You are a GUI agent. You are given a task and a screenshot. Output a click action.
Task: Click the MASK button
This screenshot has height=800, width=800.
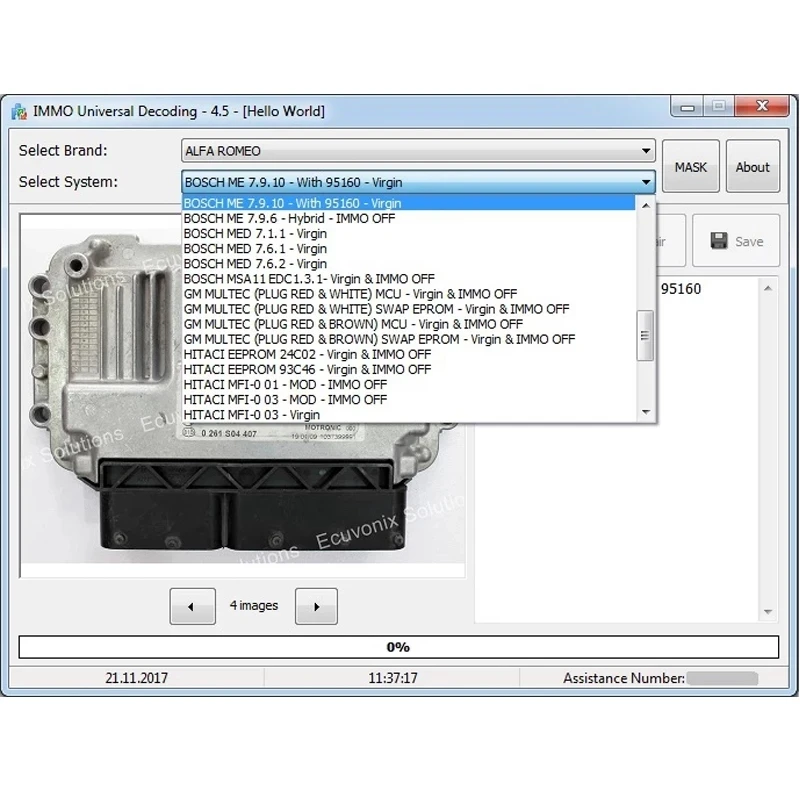pos(691,166)
